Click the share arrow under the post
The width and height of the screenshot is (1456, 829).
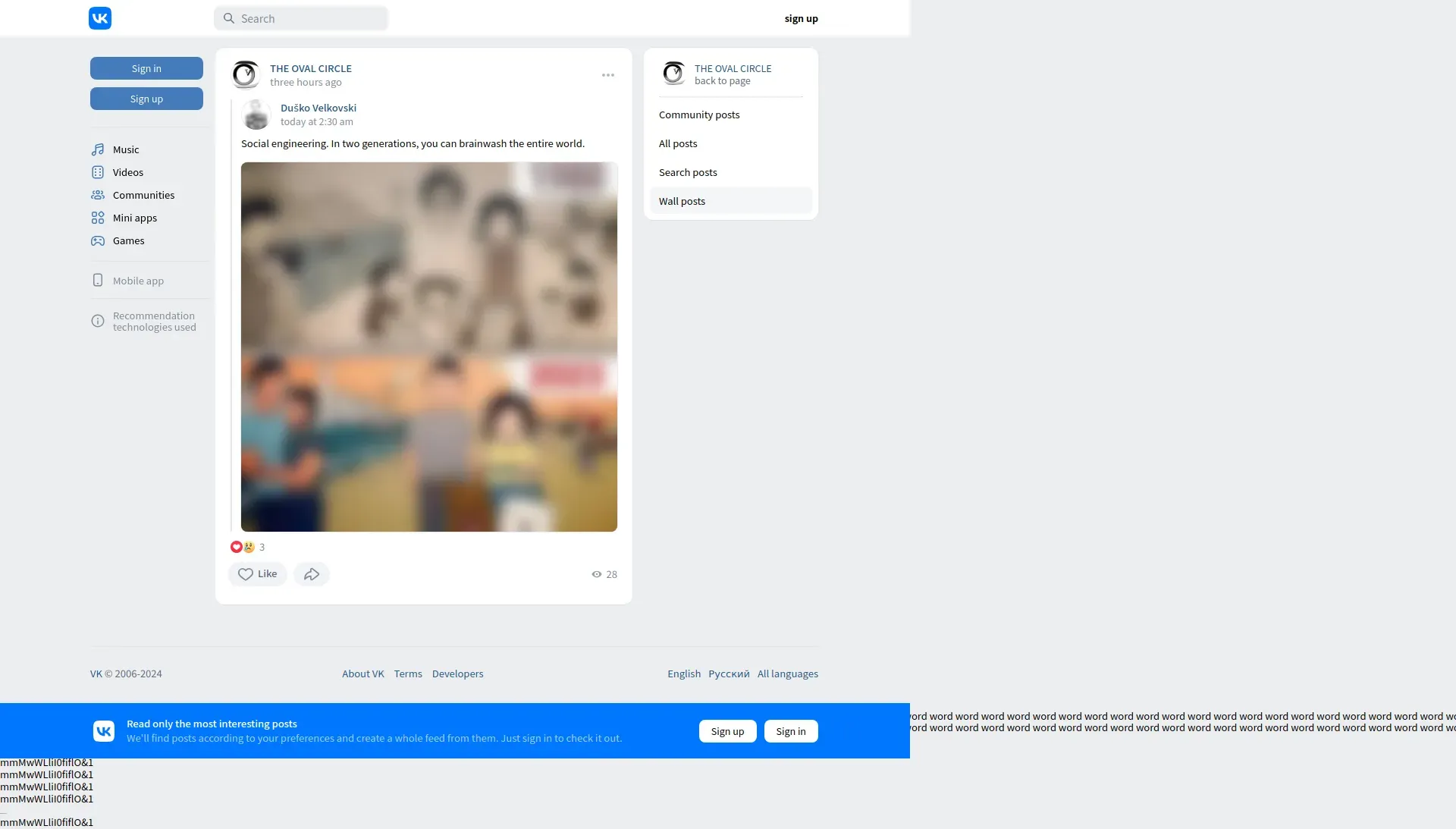(311, 574)
